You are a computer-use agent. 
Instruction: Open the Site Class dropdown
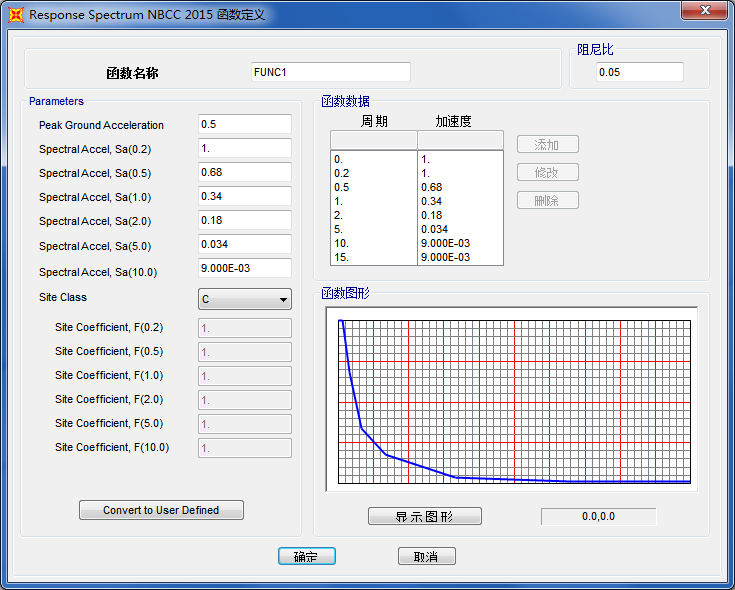click(245, 299)
